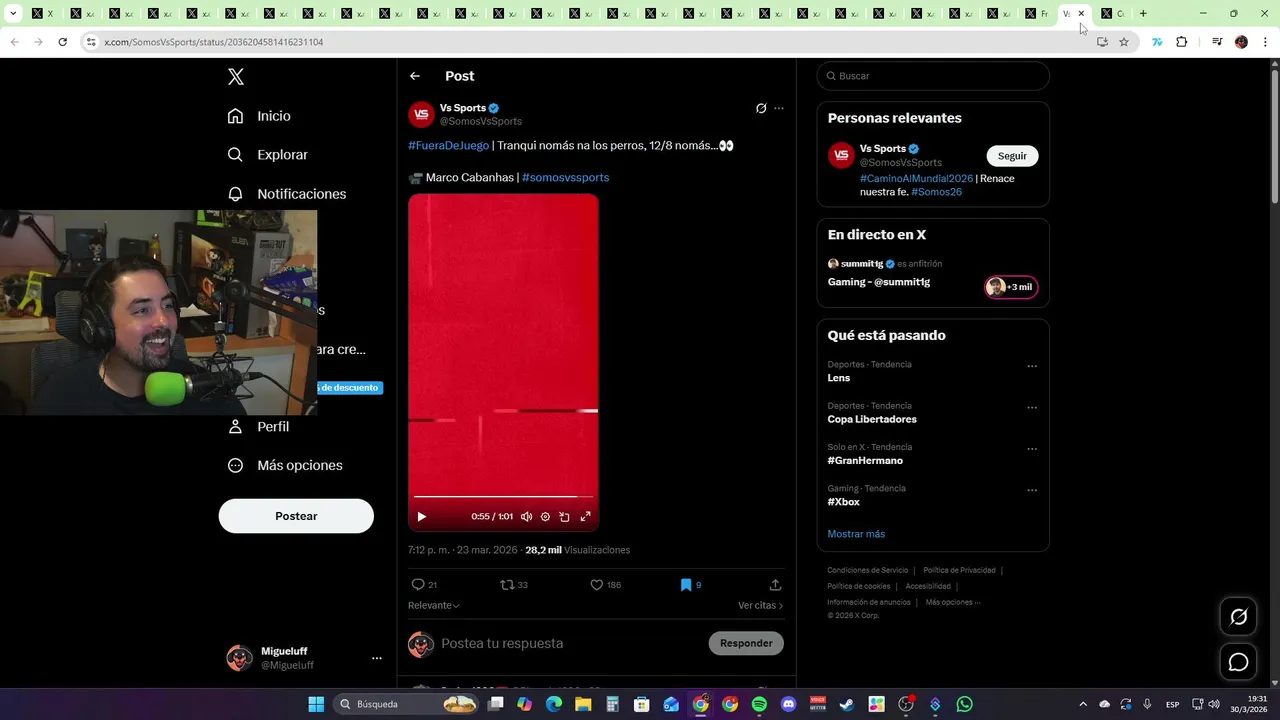This screenshot has width=1280, height=720.
Task: Open the Windows Start menu
Action: [x=316, y=704]
